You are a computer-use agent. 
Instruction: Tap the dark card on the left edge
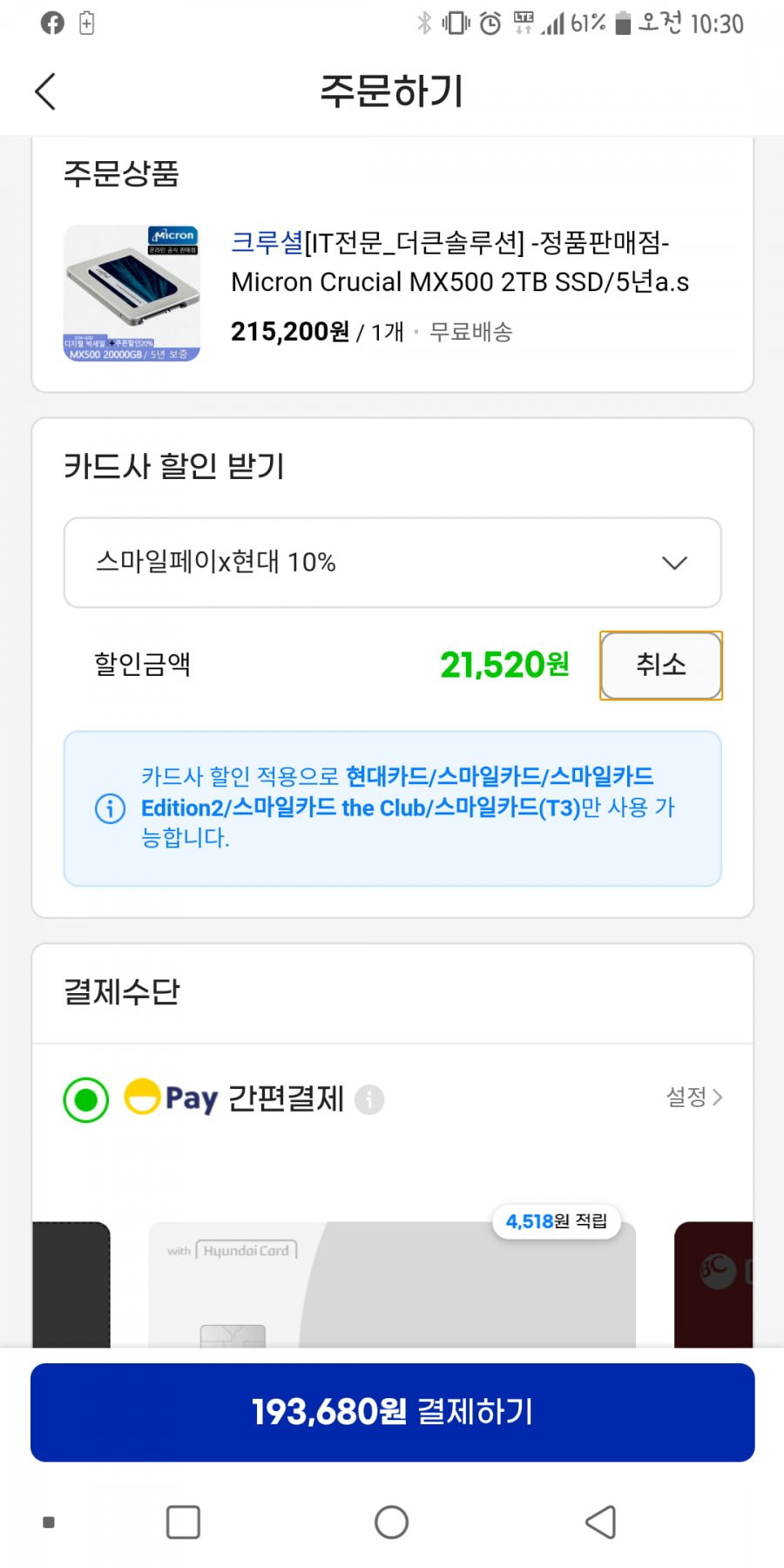71,1285
